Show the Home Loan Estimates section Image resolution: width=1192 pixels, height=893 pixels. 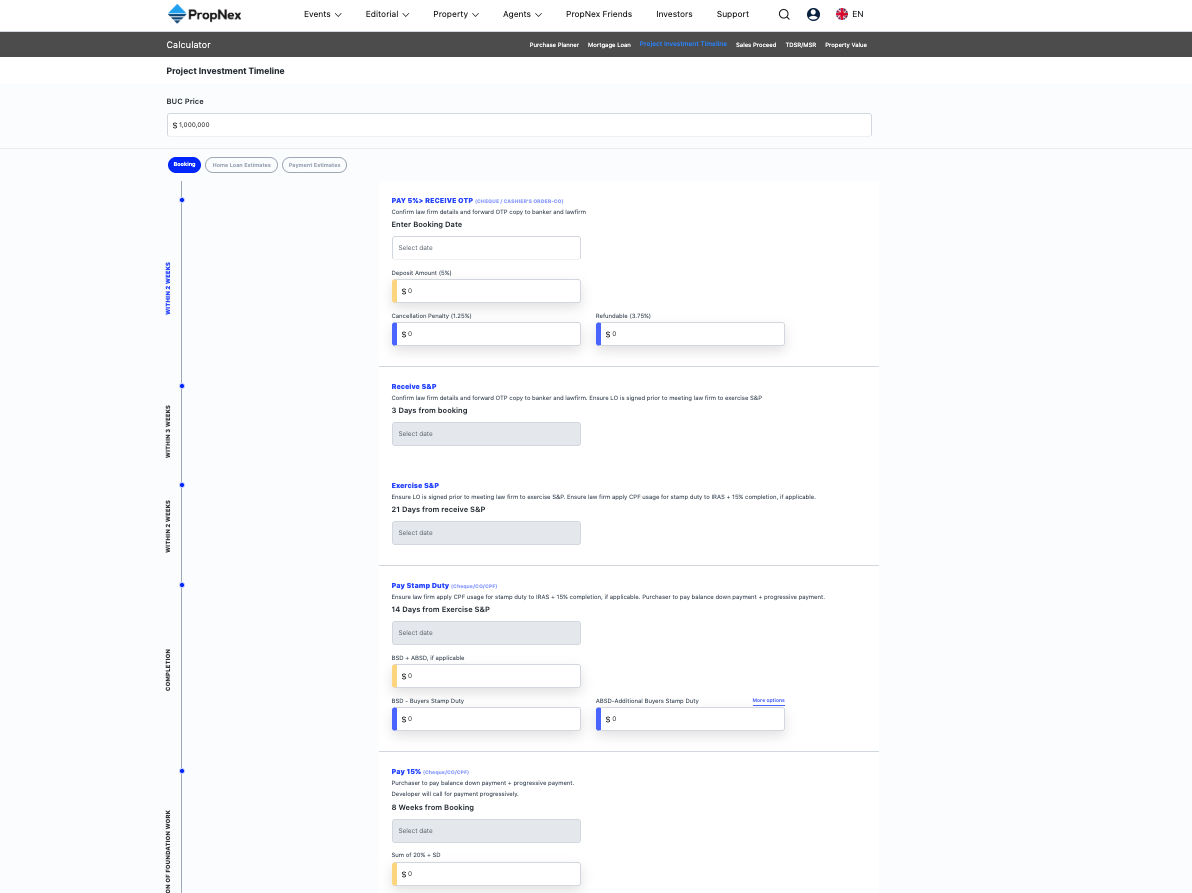click(x=241, y=165)
